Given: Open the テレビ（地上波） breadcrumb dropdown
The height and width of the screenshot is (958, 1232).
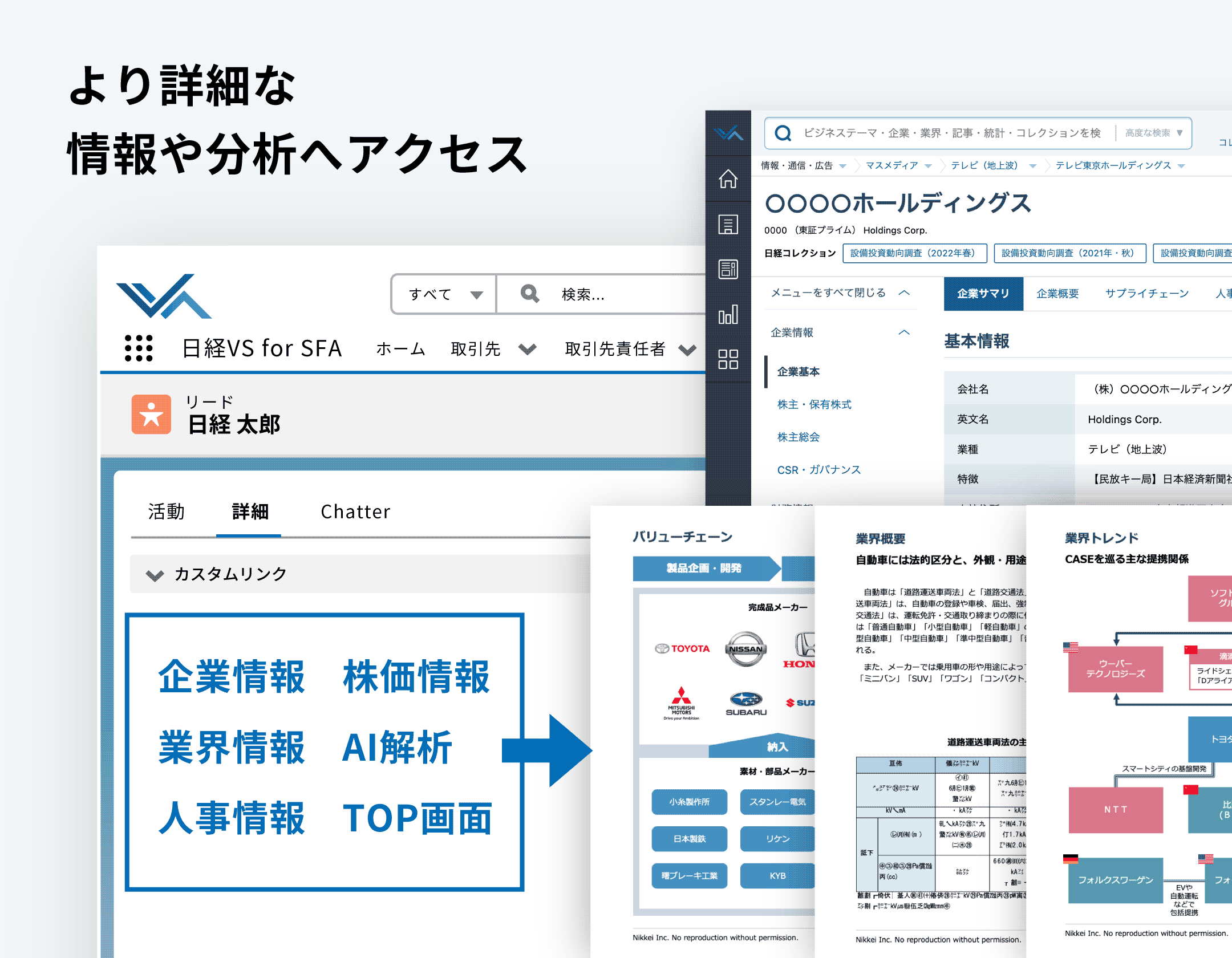Looking at the screenshot, I should pos(1032,166).
